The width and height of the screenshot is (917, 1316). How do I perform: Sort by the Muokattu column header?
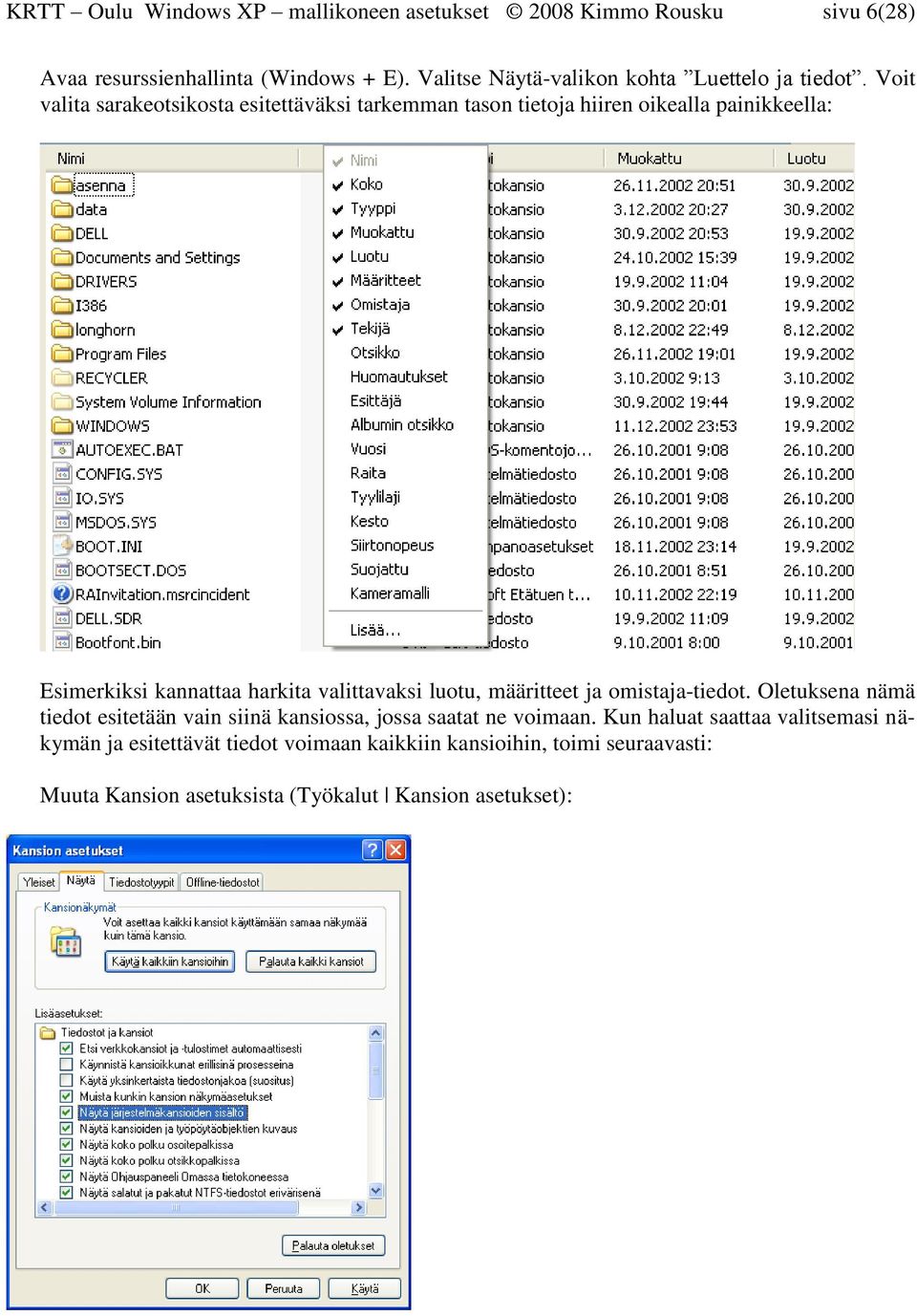[688, 158]
